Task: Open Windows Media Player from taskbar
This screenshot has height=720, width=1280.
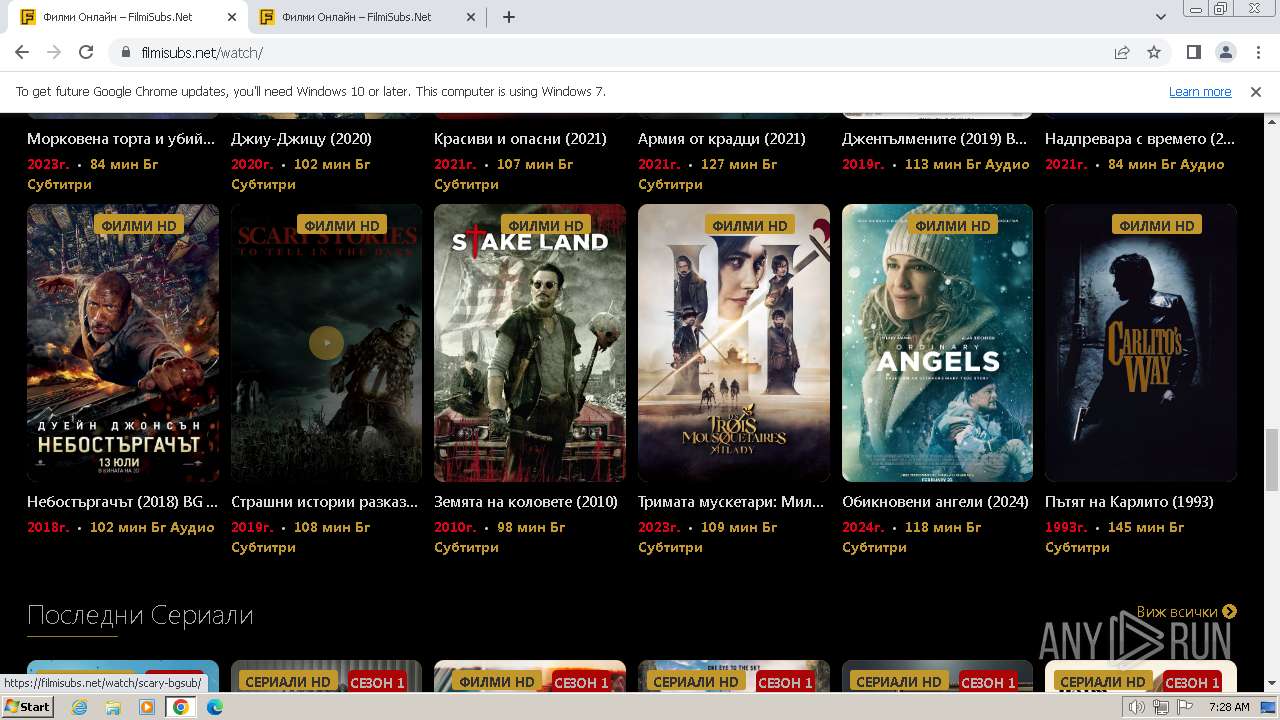Action: [146, 707]
